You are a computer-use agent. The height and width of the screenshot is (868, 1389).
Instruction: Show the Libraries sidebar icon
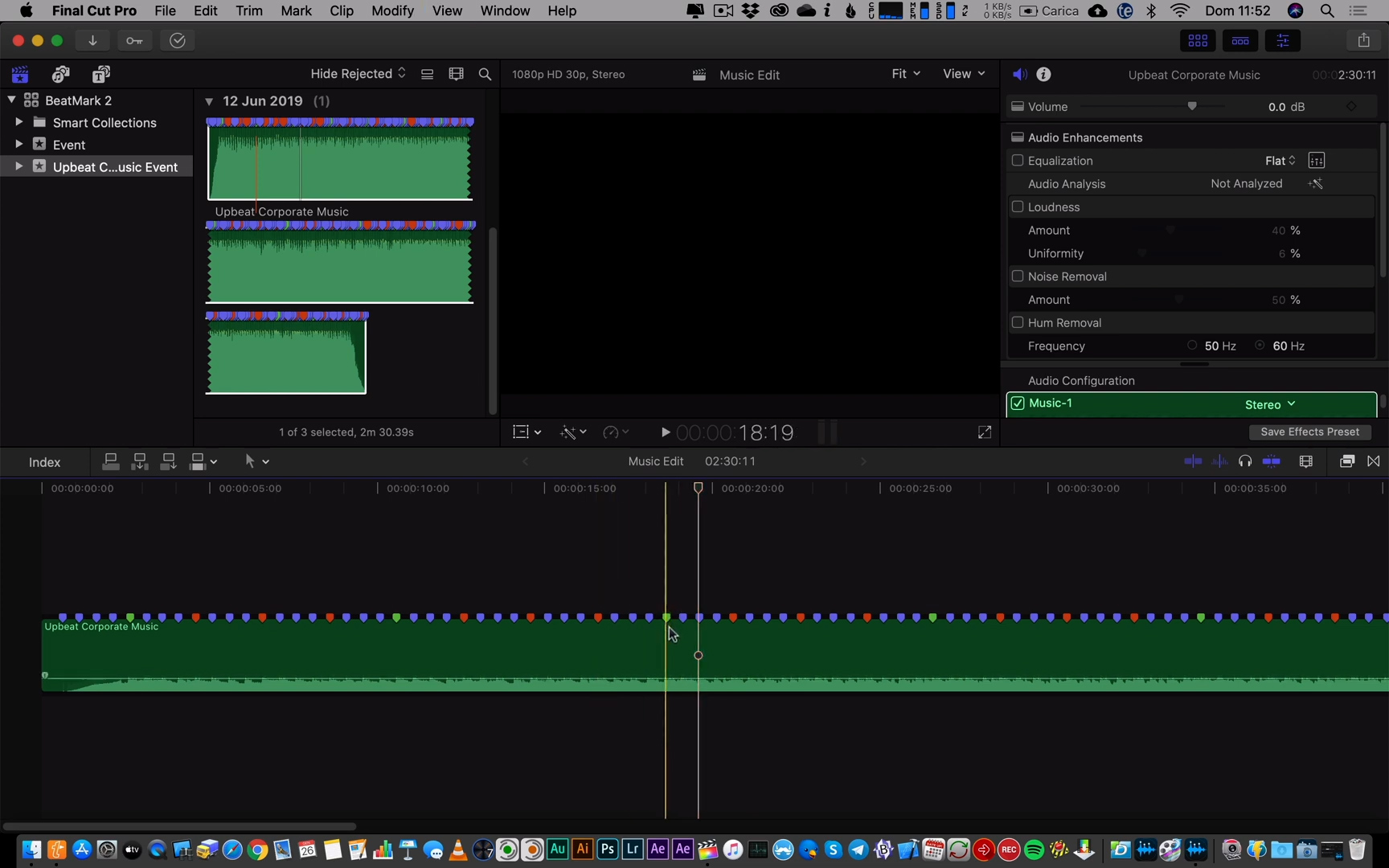(20, 75)
